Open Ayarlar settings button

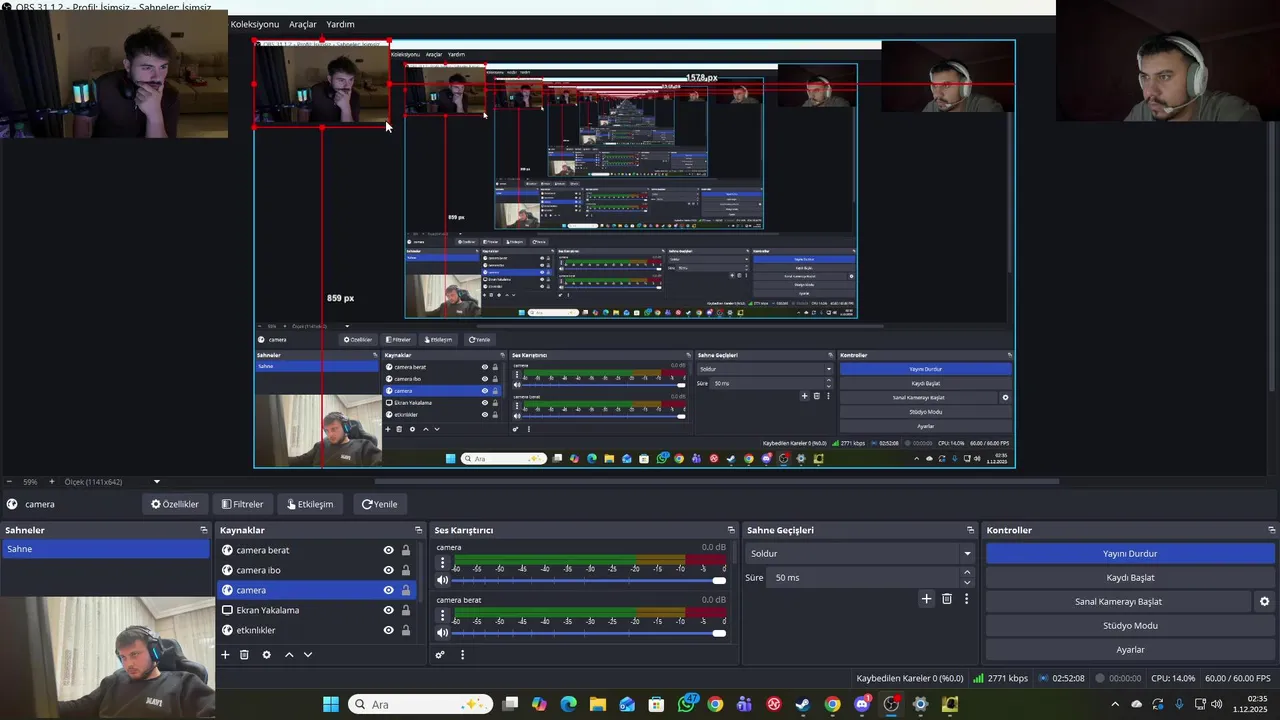pos(1130,649)
